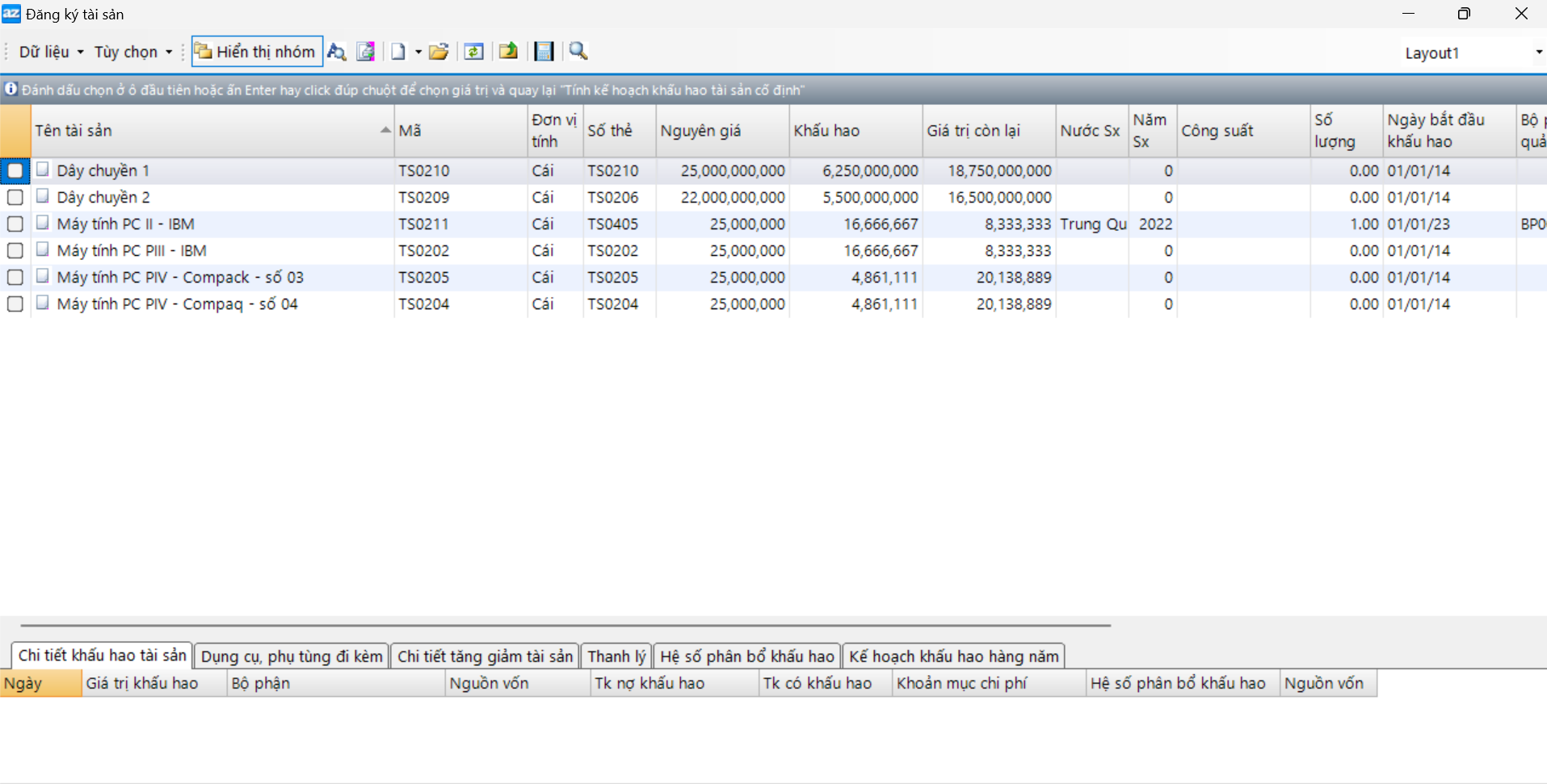Click the new blank document icon

[x=398, y=52]
